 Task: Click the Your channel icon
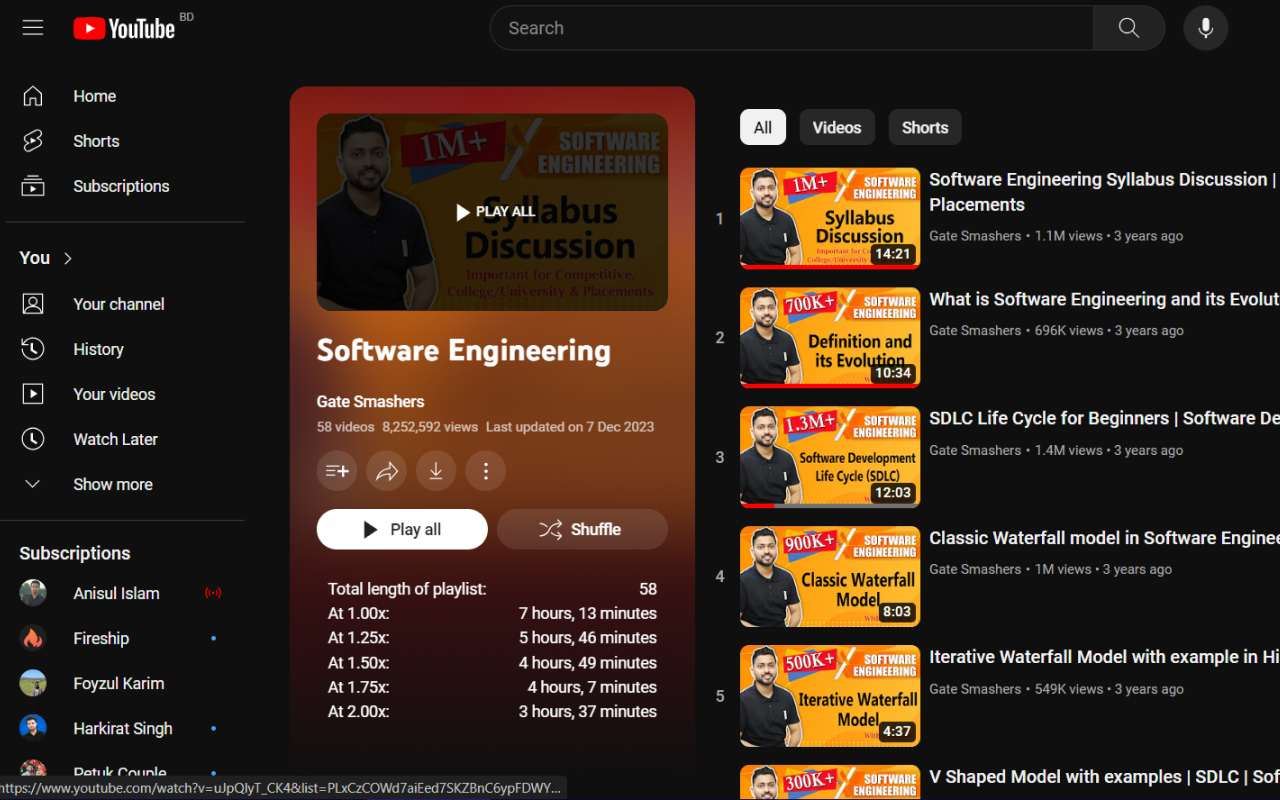(x=33, y=304)
